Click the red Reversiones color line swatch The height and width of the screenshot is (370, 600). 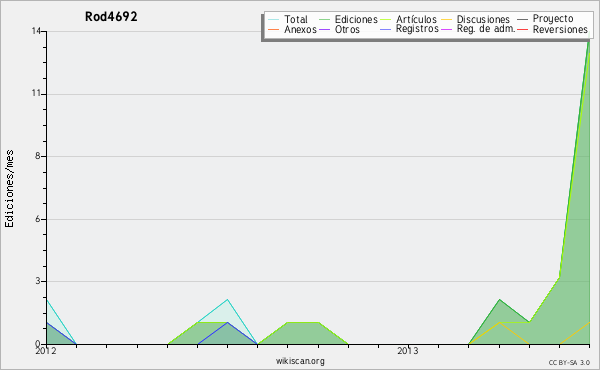click(522, 29)
